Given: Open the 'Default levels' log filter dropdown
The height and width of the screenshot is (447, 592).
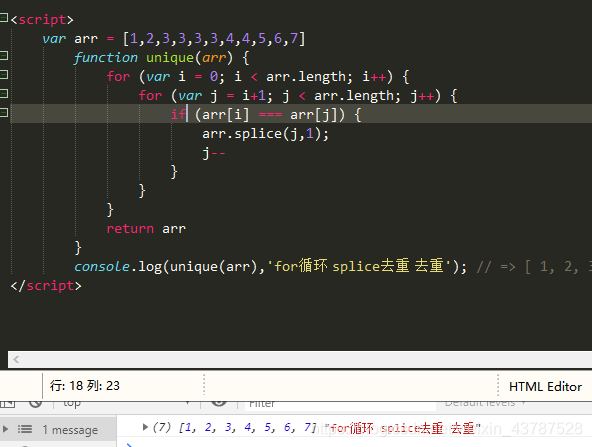Looking at the screenshot, I should (x=485, y=403).
